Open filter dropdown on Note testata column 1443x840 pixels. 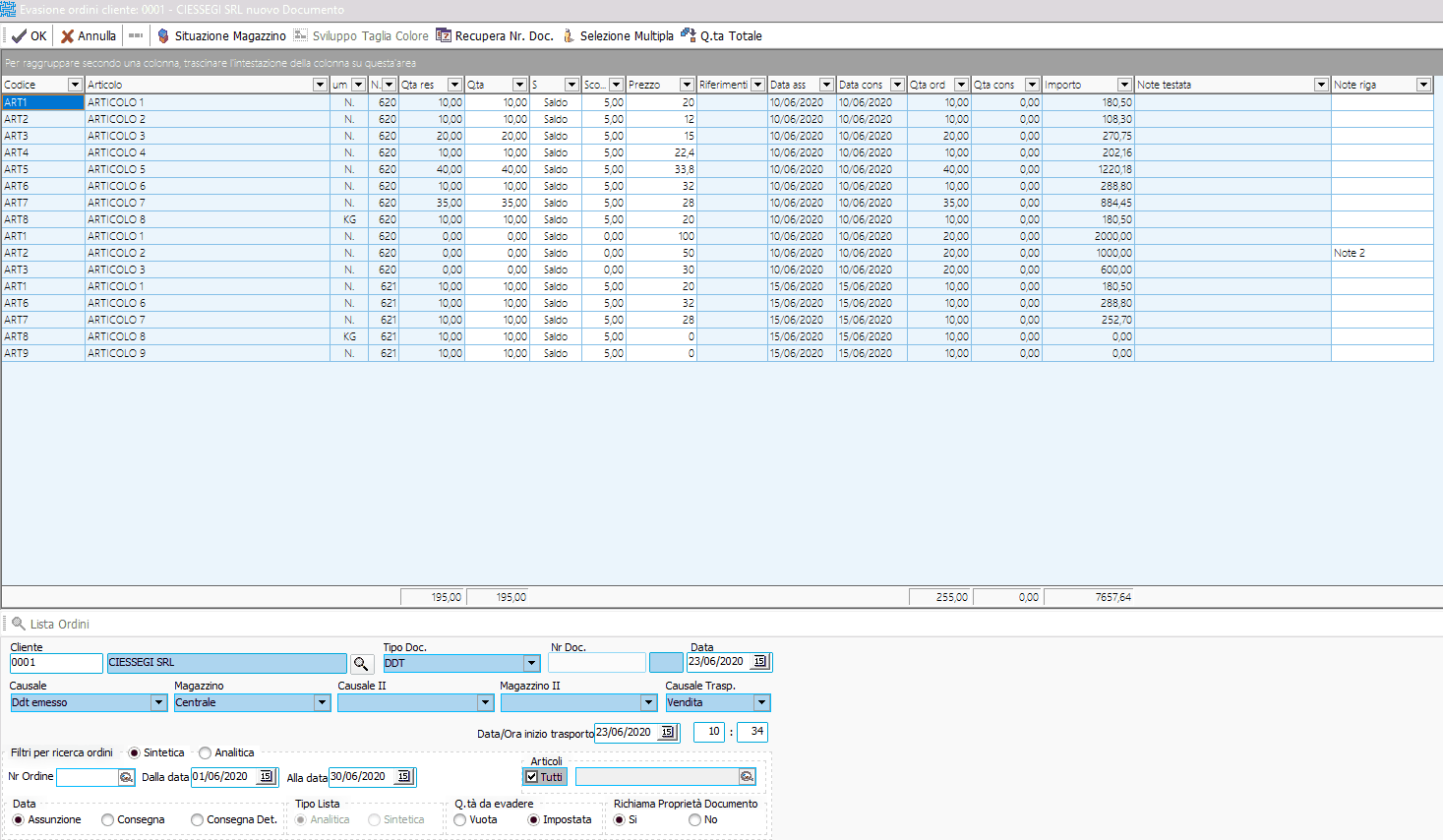coord(1321,85)
